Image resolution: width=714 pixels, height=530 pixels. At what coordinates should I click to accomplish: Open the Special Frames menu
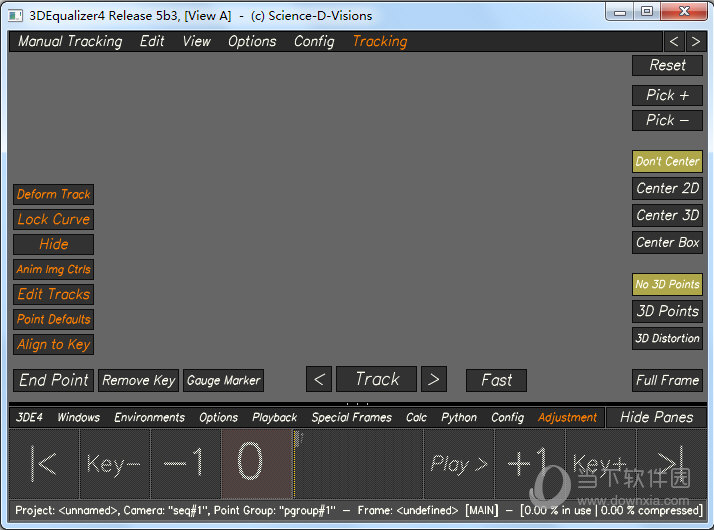[352, 417]
